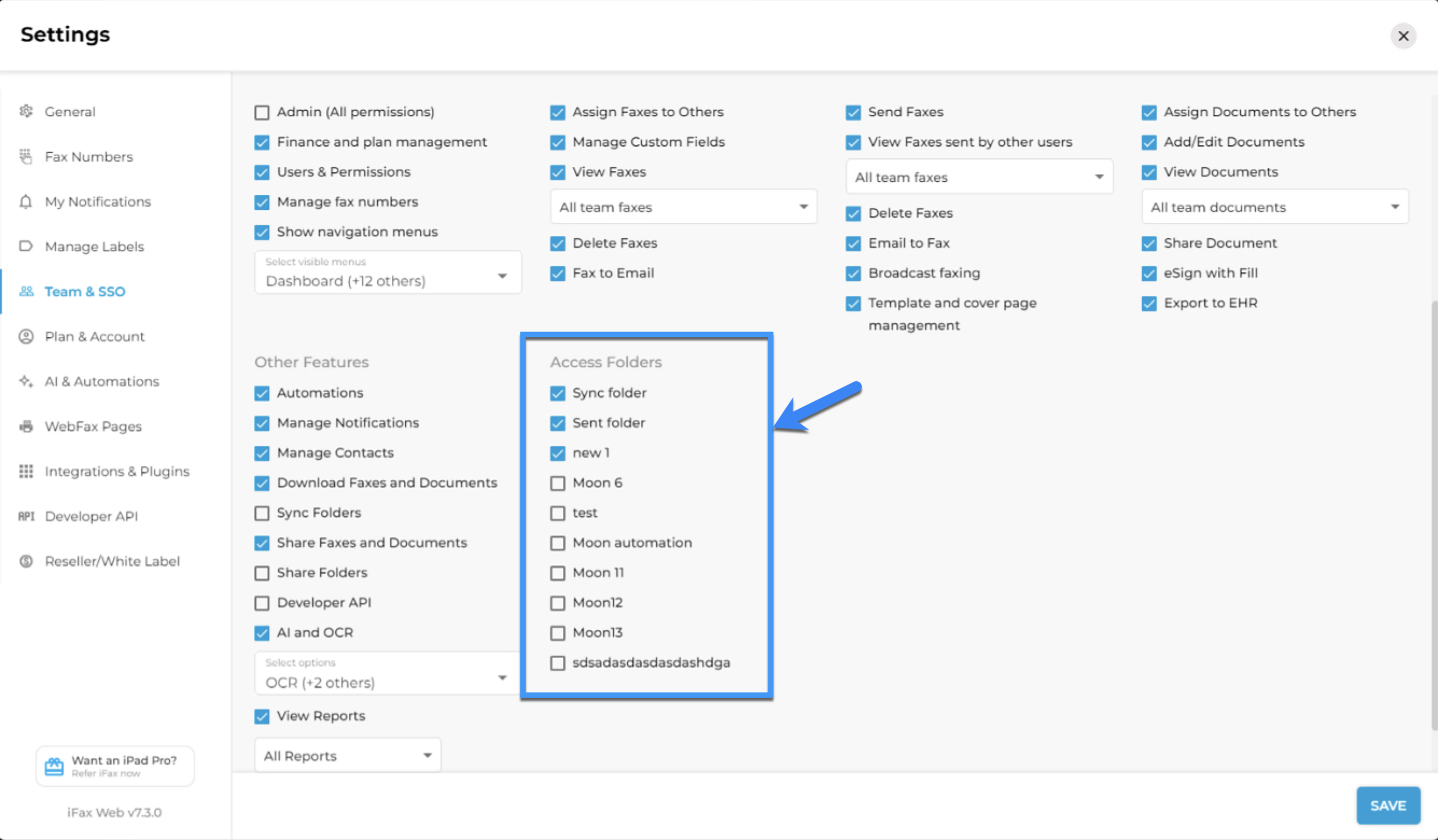Open General settings
Image resolution: width=1438 pixels, height=840 pixels.
70,111
